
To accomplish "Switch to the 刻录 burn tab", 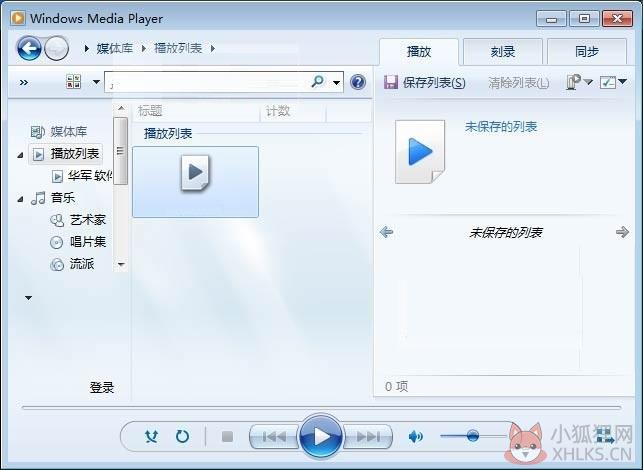I will pos(503,52).
